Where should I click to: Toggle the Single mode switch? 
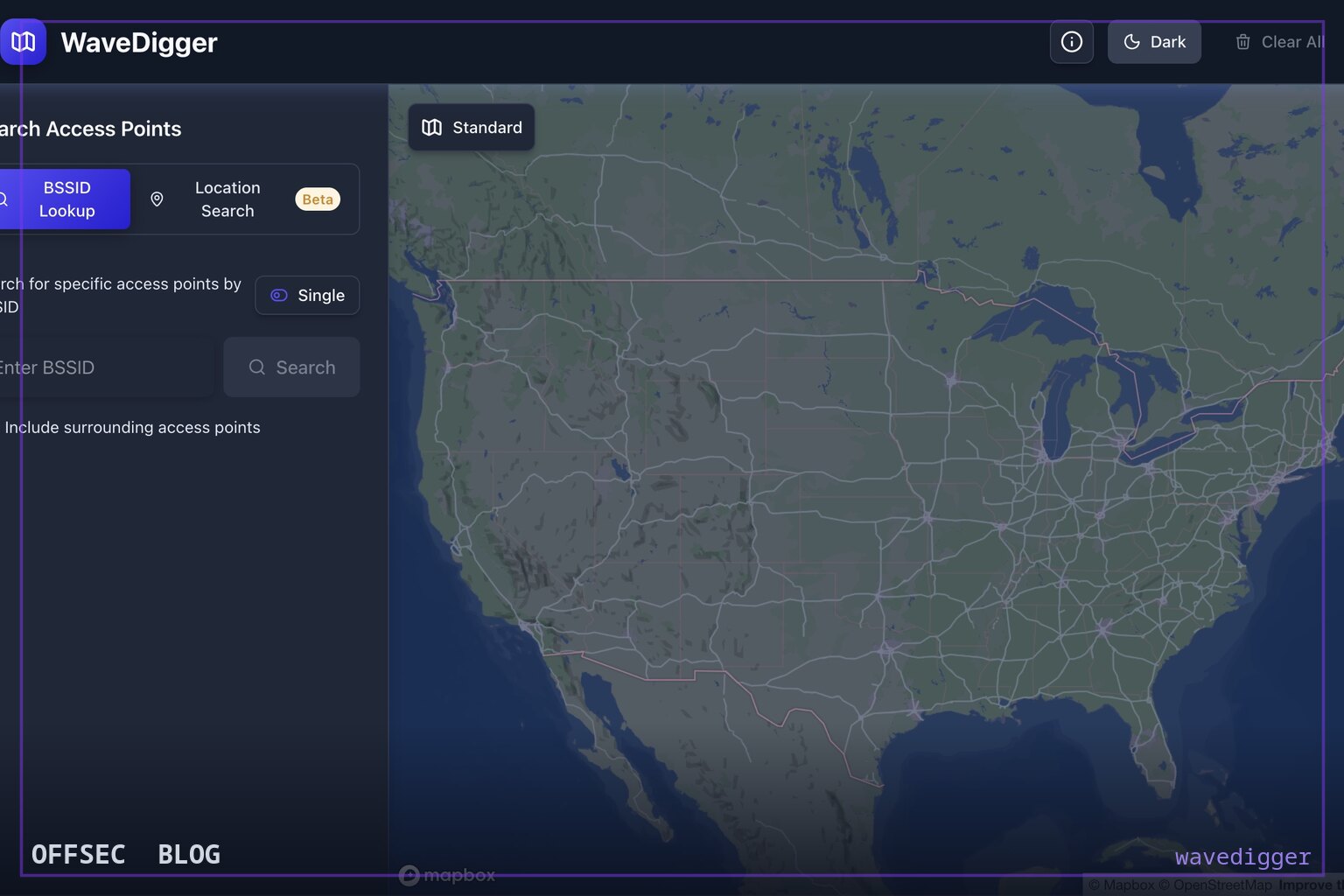coord(307,296)
